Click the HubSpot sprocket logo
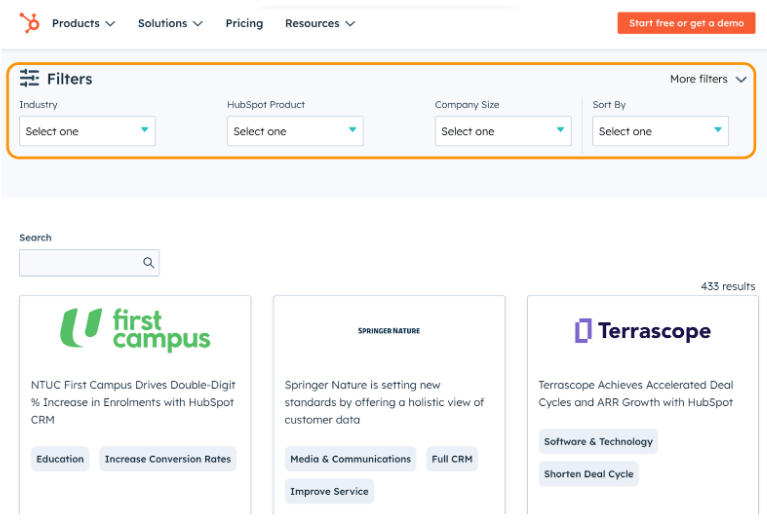The image size is (767, 530). click(x=29, y=22)
